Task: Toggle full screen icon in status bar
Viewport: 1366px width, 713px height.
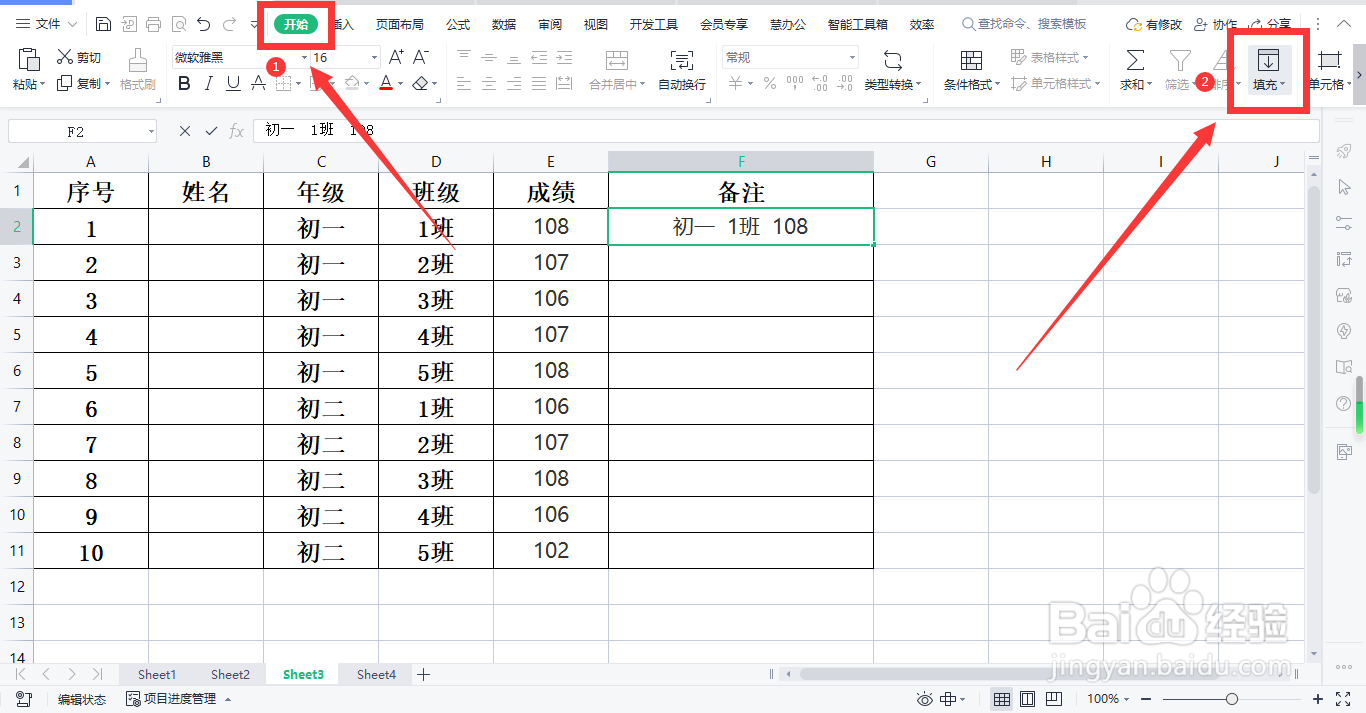Action: point(1344,699)
